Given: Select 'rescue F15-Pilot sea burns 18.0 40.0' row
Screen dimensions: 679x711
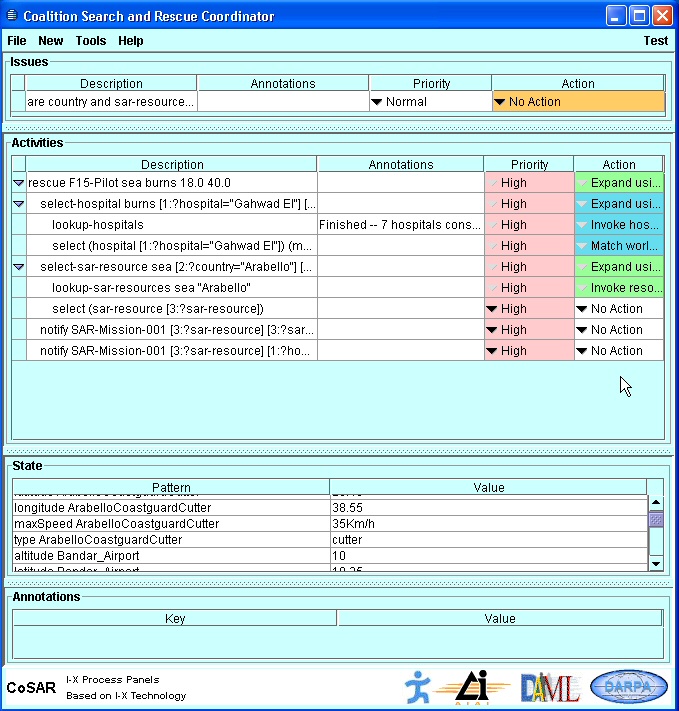Looking at the screenshot, I should click(x=172, y=183).
